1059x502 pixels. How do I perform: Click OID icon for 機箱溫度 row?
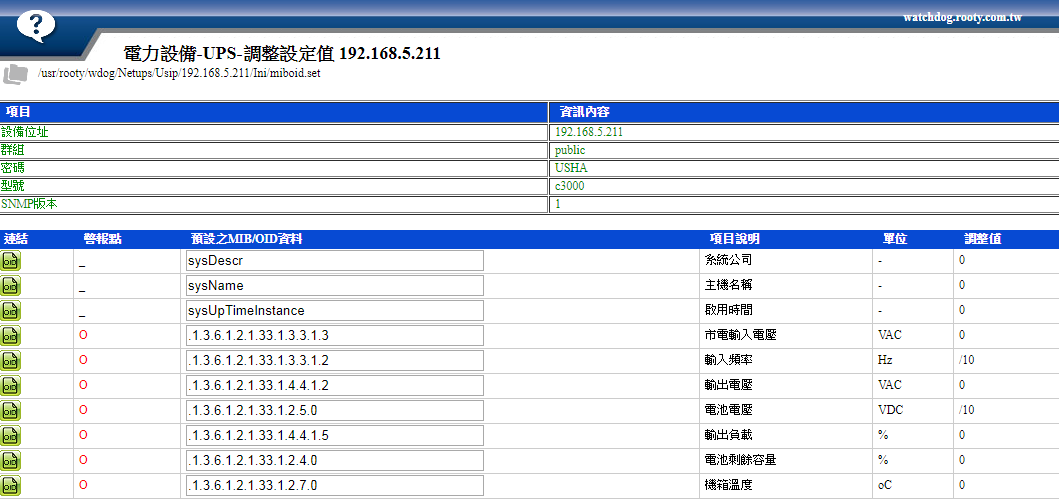tap(11, 486)
